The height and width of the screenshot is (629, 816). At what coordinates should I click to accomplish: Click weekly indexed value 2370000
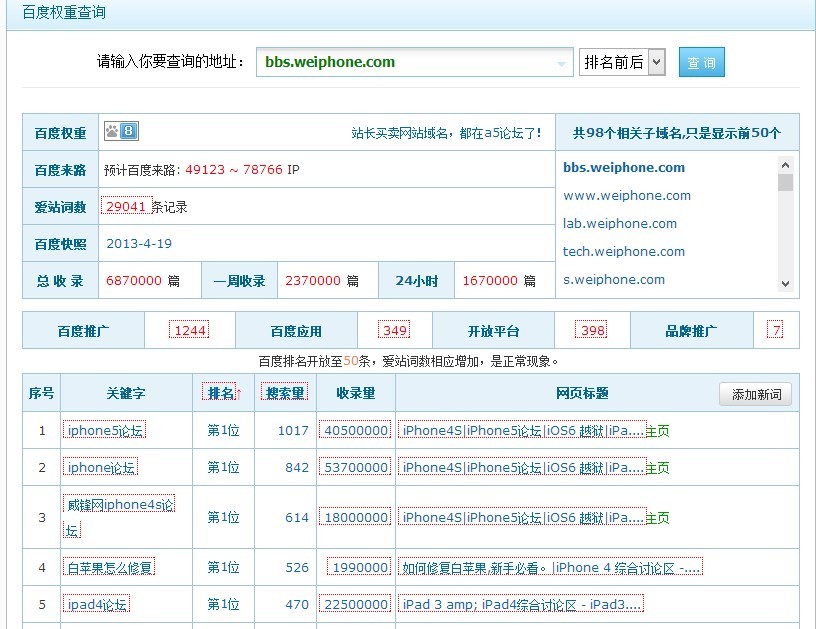[x=313, y=280]
